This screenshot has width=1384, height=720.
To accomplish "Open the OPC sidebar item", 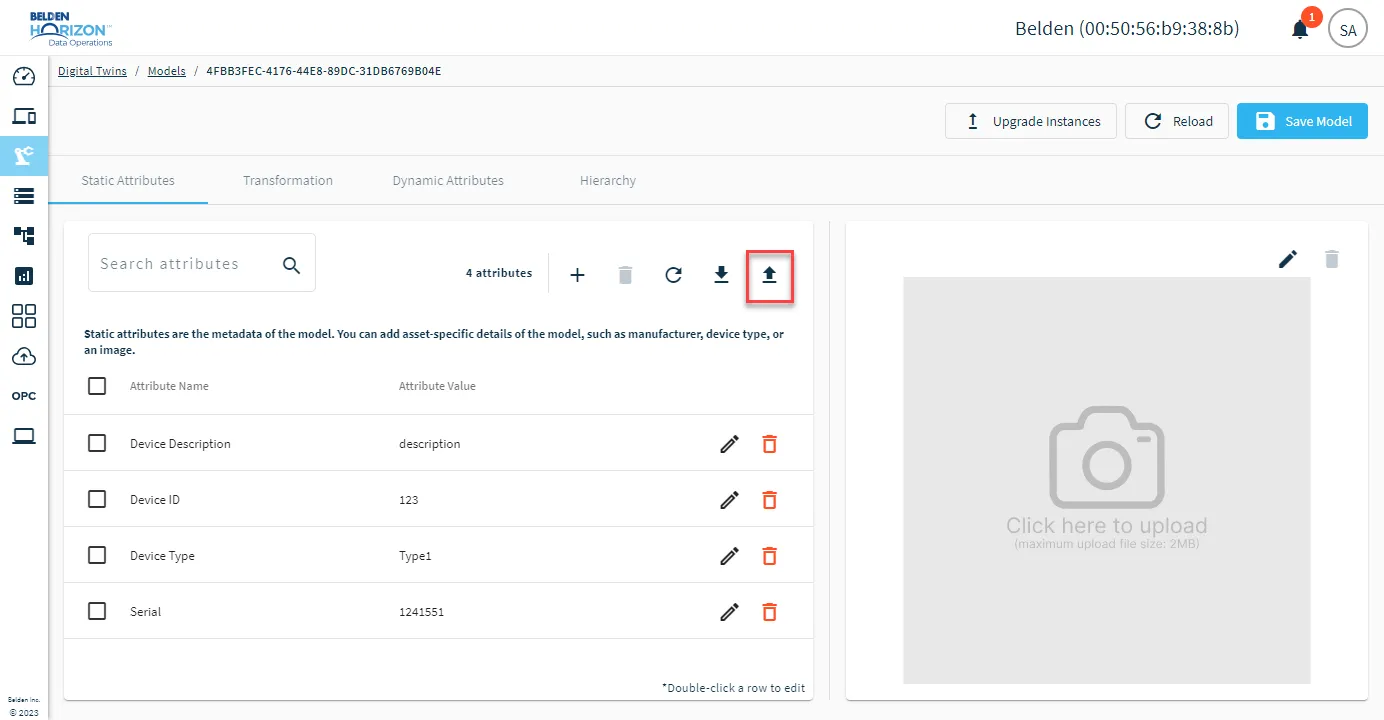I will coord(24,396).
